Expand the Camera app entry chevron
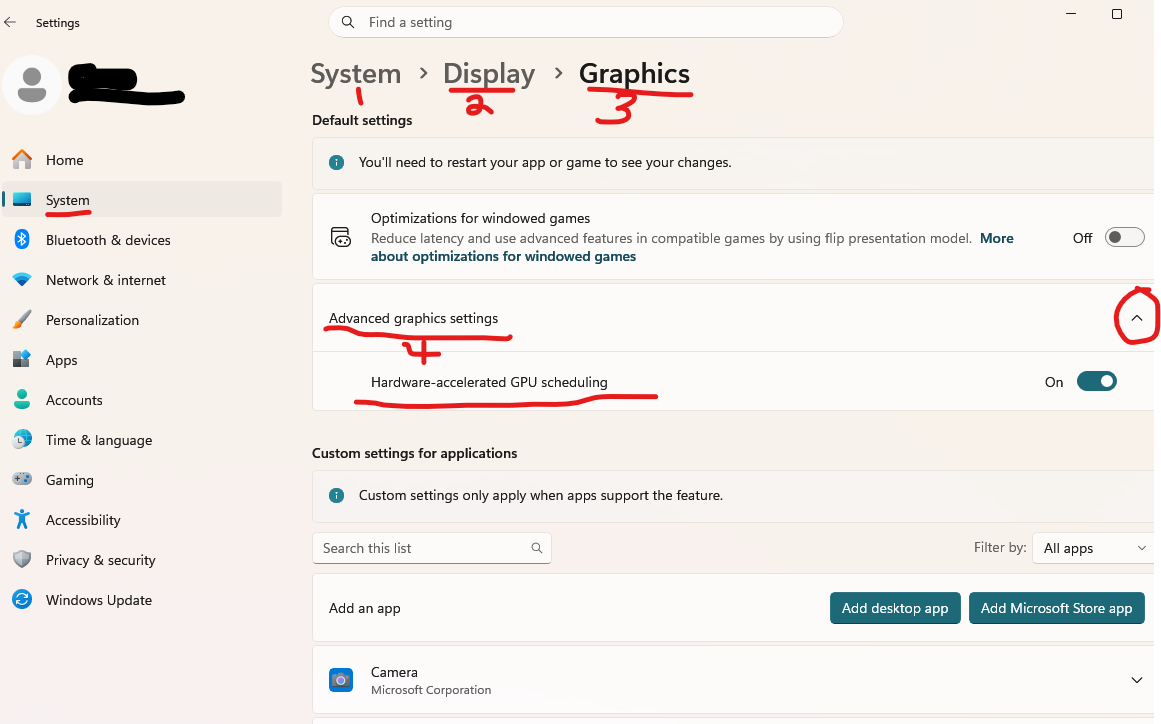This screenshot has height=724, width=1161. (1137, 680)
